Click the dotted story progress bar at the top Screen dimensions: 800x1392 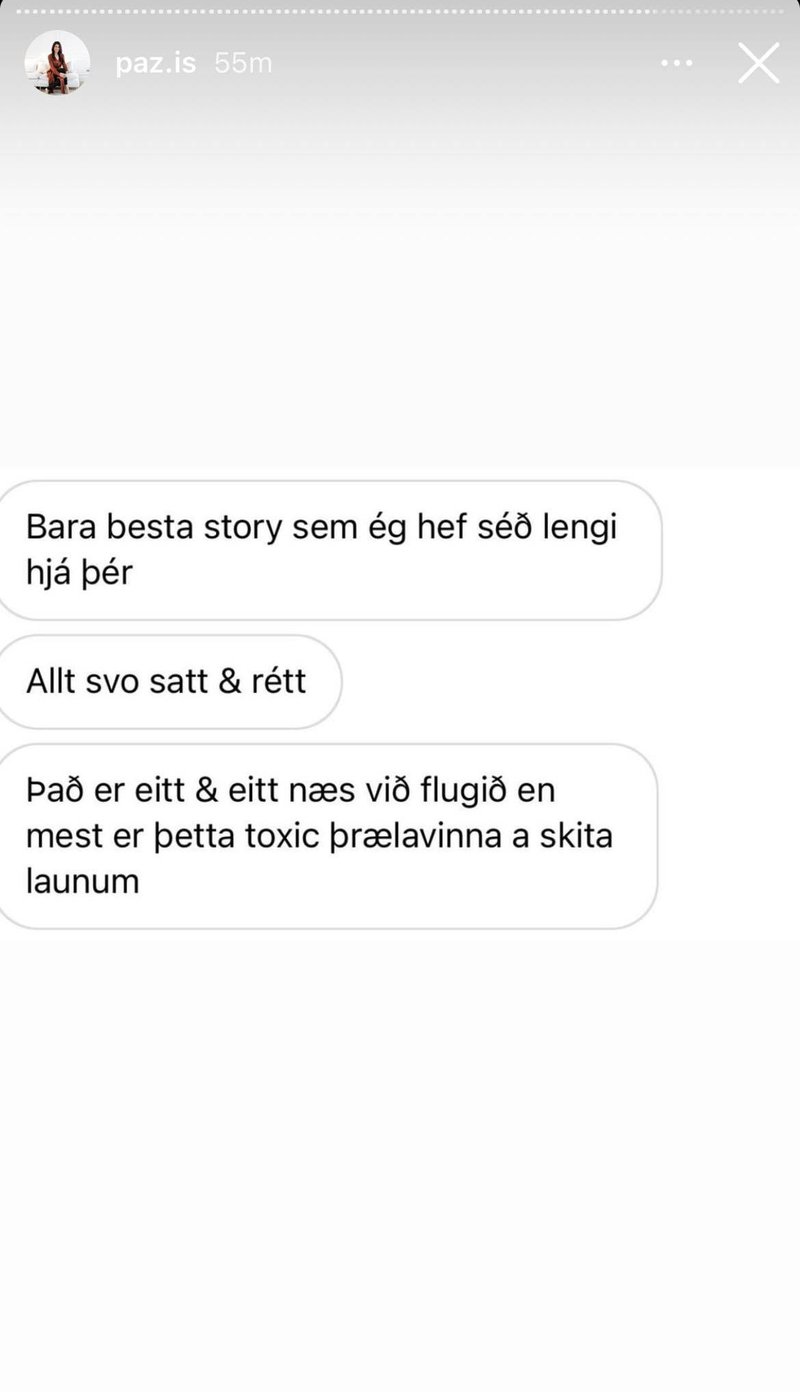(x=400, y=11)
